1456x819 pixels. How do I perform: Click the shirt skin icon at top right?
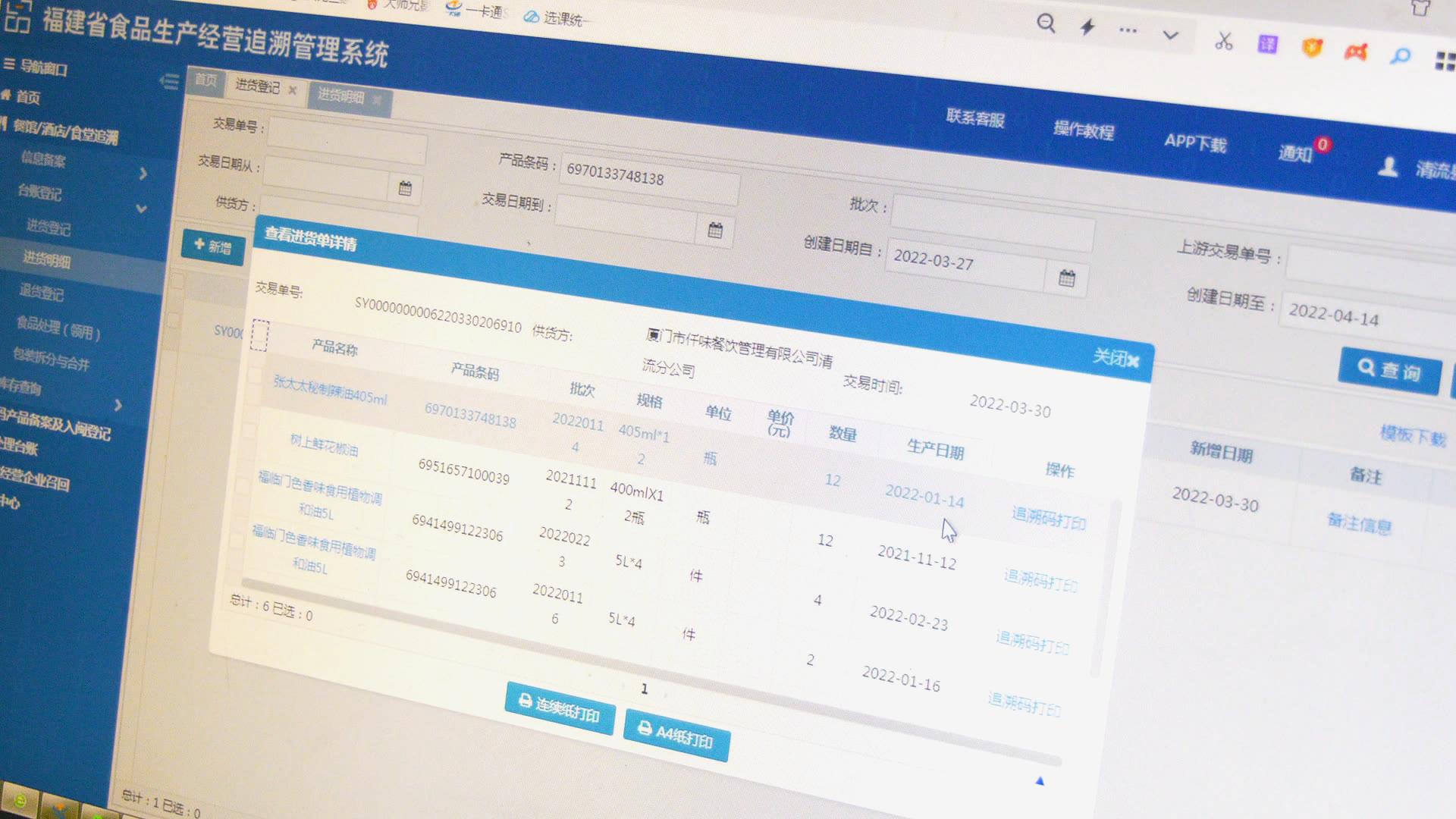[x=1420, y=8]
